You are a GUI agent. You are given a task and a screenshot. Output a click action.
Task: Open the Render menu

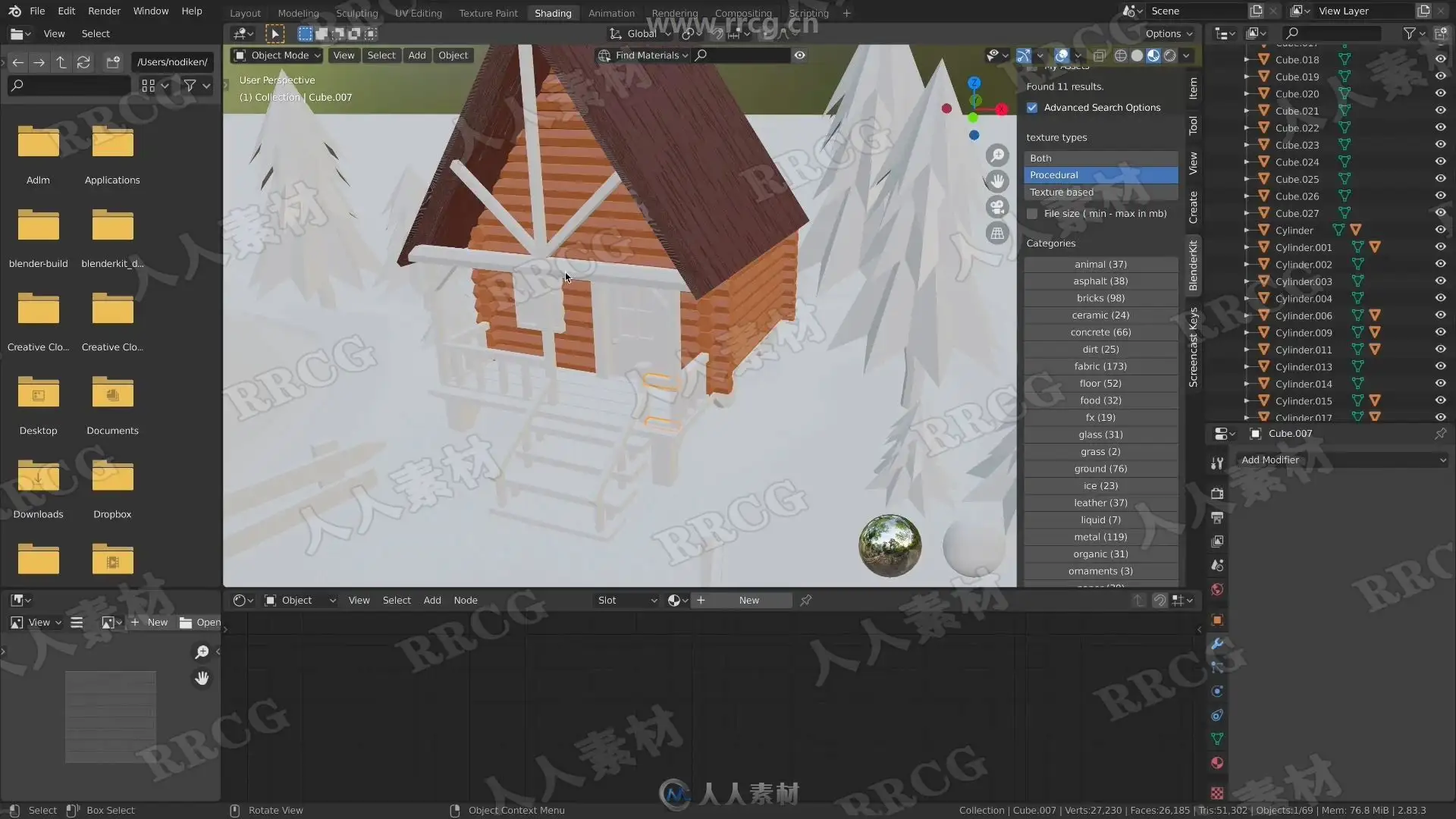click(104, 11)
